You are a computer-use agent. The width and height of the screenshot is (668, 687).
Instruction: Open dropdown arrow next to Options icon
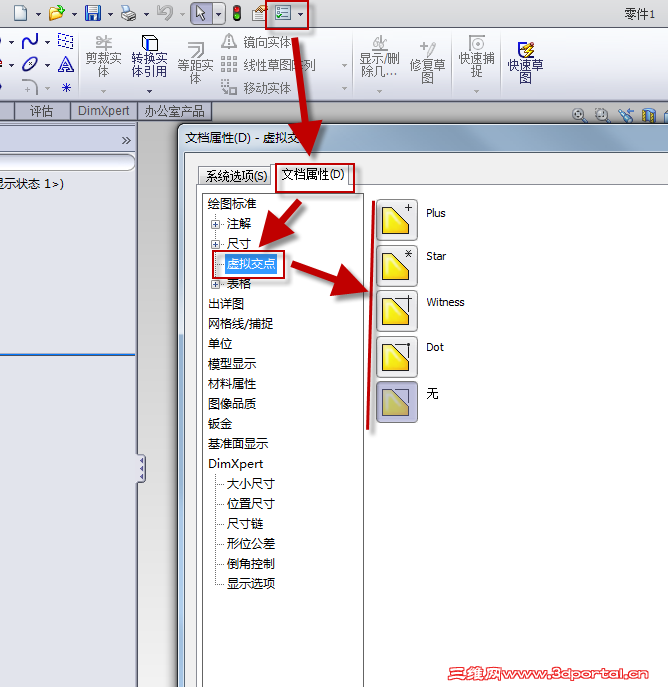300,14
